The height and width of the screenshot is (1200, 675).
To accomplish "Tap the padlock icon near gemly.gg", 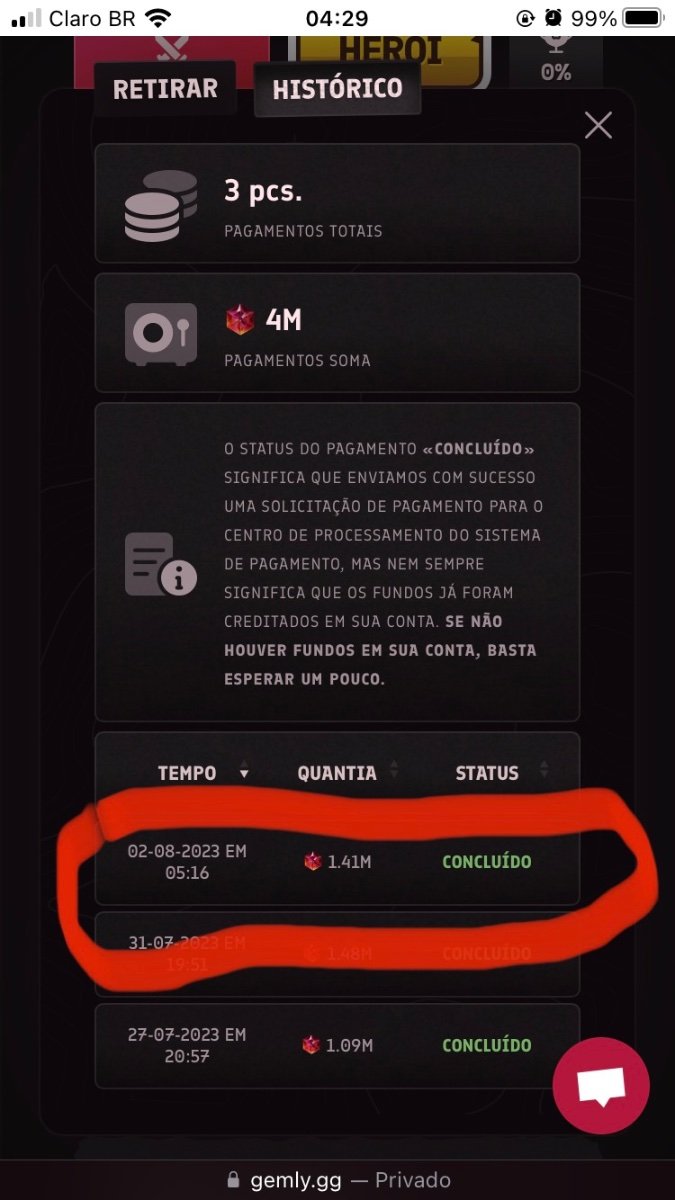I will pyautogui.click(x=234, y=1180).
